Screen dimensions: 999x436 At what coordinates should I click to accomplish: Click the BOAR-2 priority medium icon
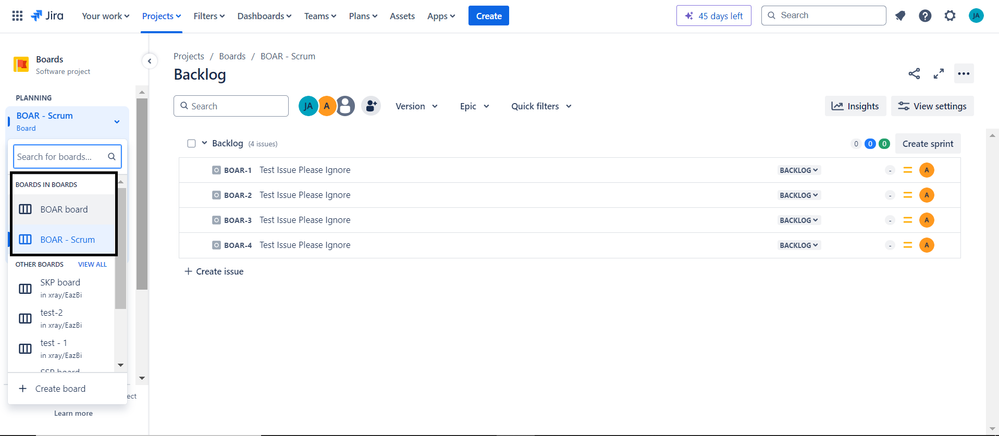[x=908, y=195]
